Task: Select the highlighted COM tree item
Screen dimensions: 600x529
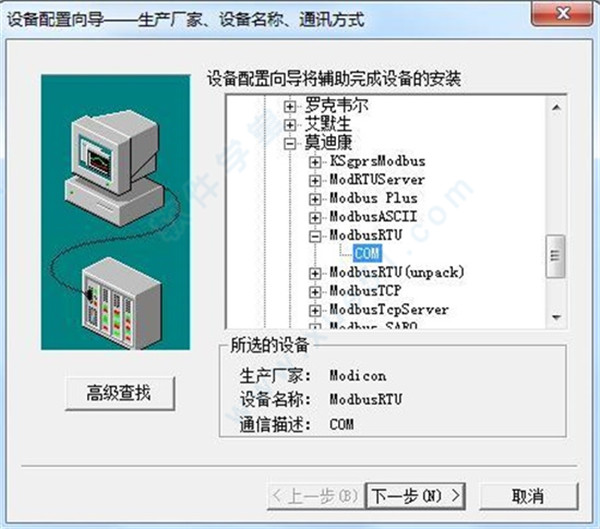Action: 367,253
